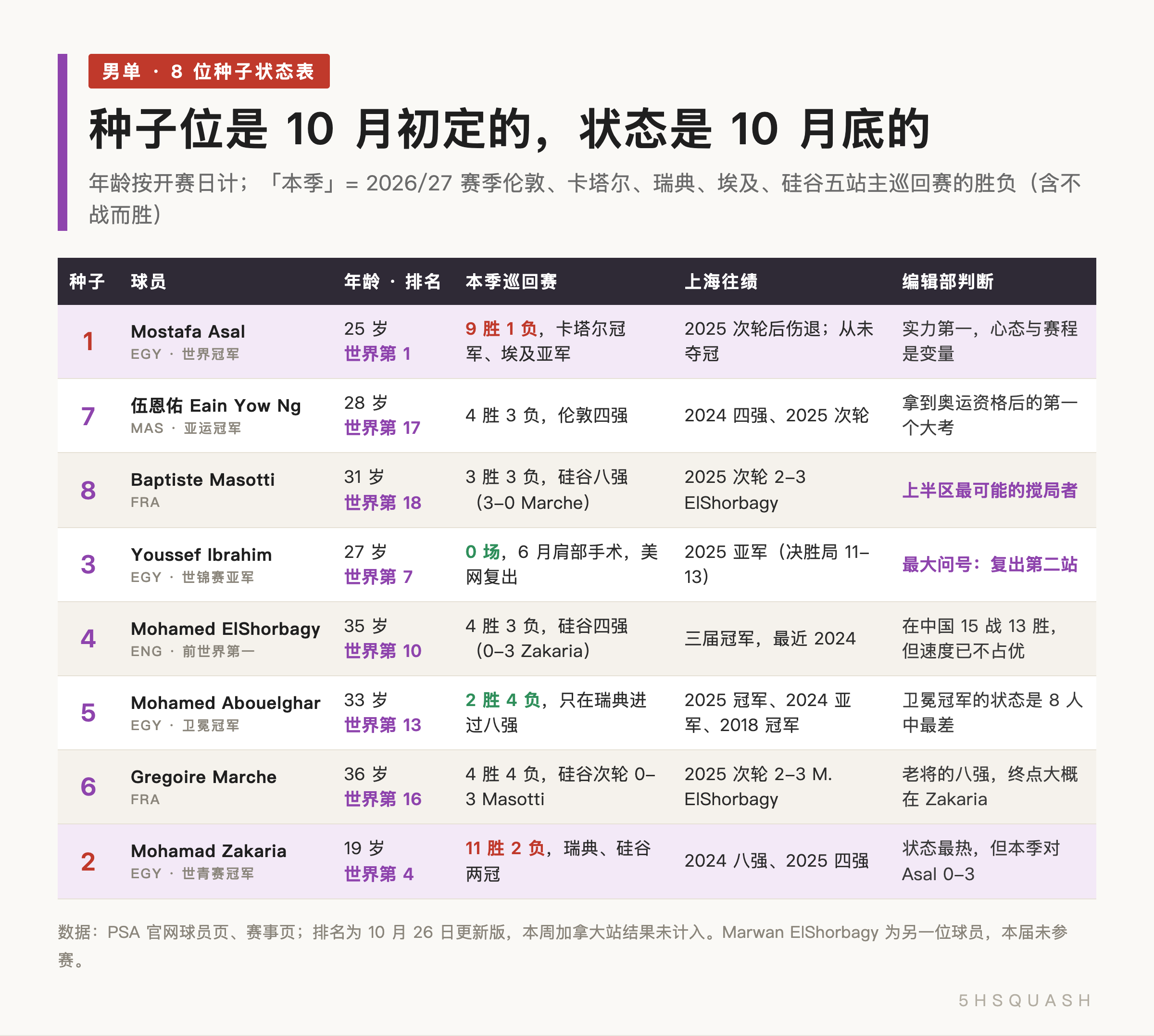Screen dimensions: 1154x1036
Task: Click ranking 世界第 4
Action: 378,874
